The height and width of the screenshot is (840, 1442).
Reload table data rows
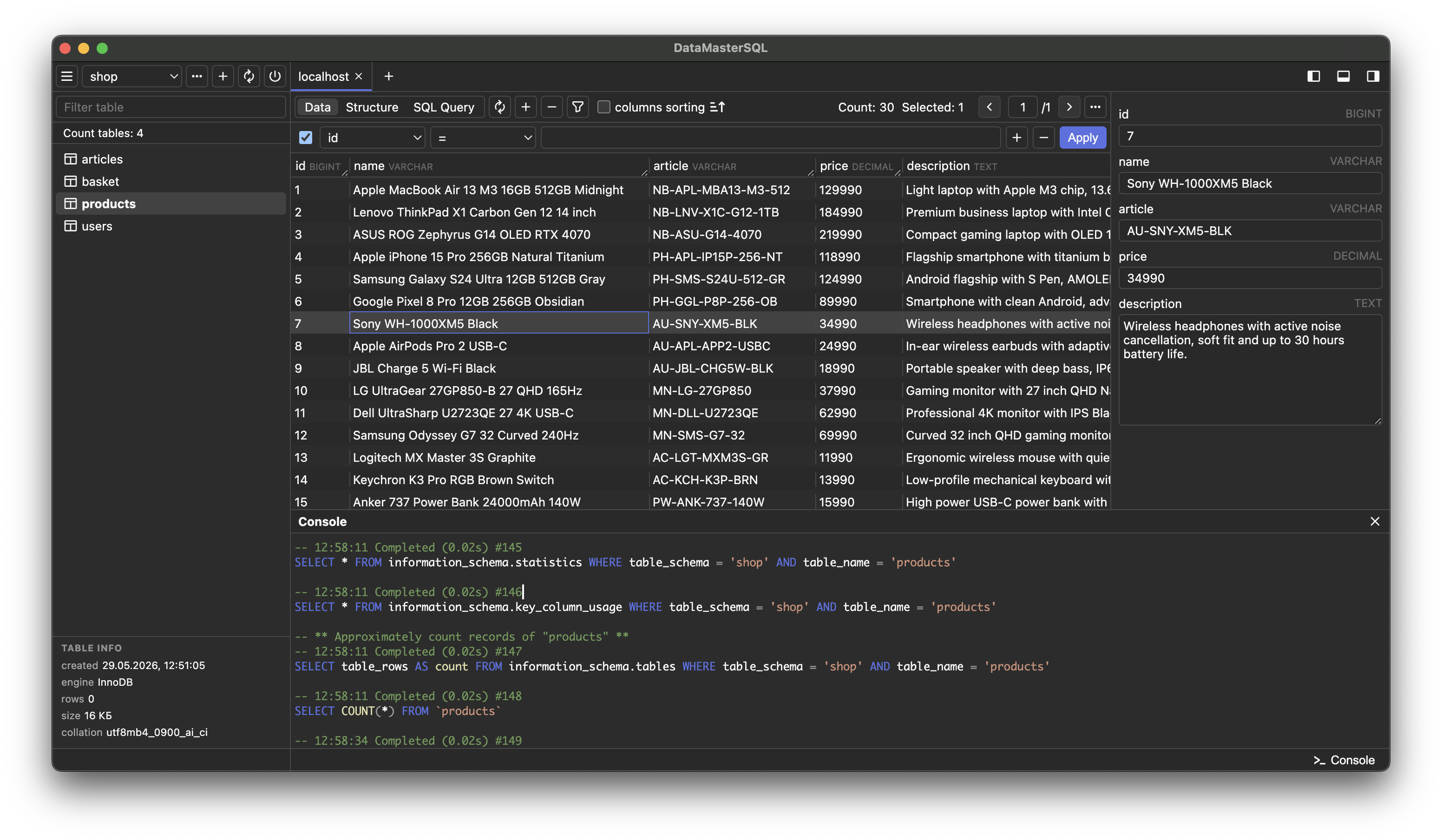tap(499, 107)
